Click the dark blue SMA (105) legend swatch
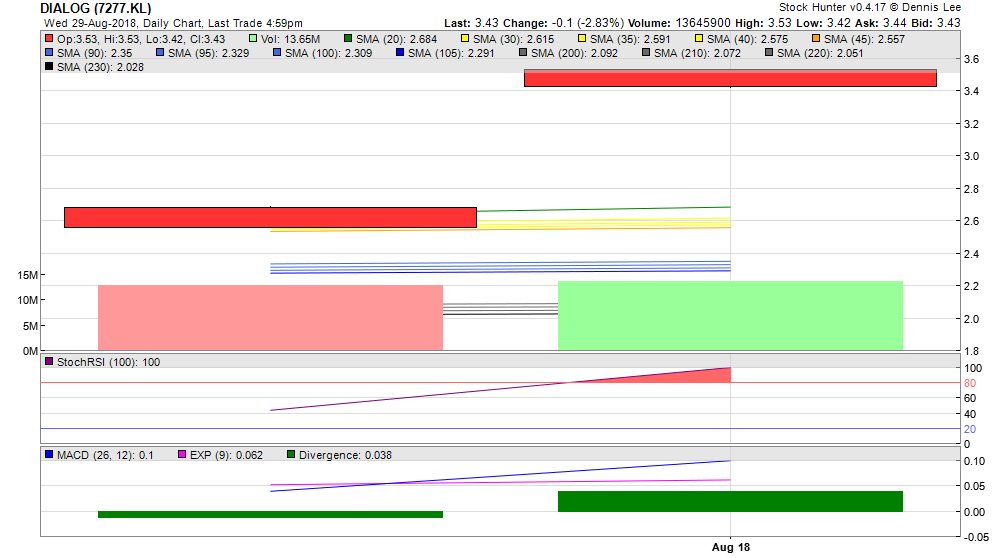 tap(400, 53)
